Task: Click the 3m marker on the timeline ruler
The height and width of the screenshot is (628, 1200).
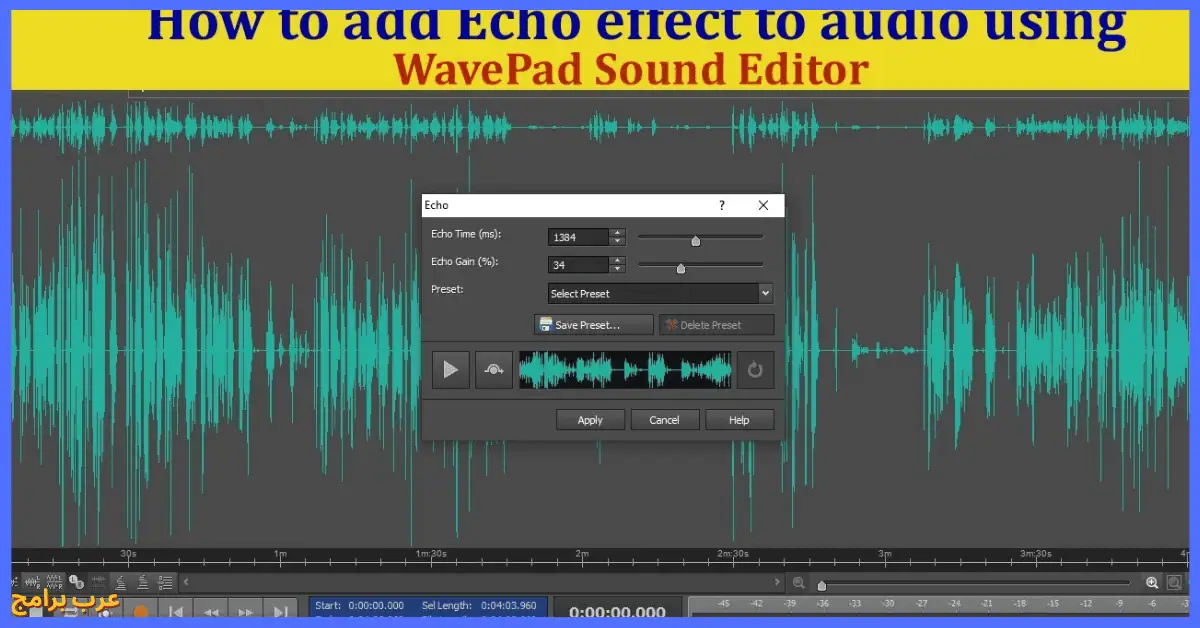Action: point(884,554)
